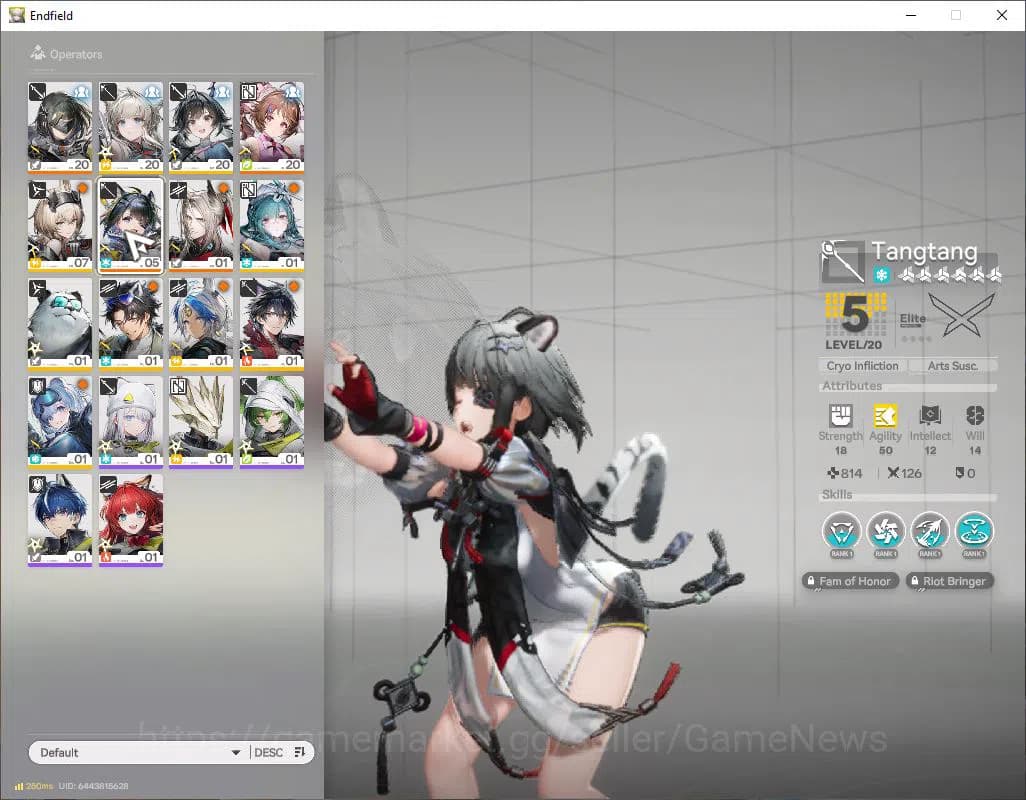Select the highlighted Tangtang level 05 card
Screen dimensions: 1026x800
coord(131,225)
